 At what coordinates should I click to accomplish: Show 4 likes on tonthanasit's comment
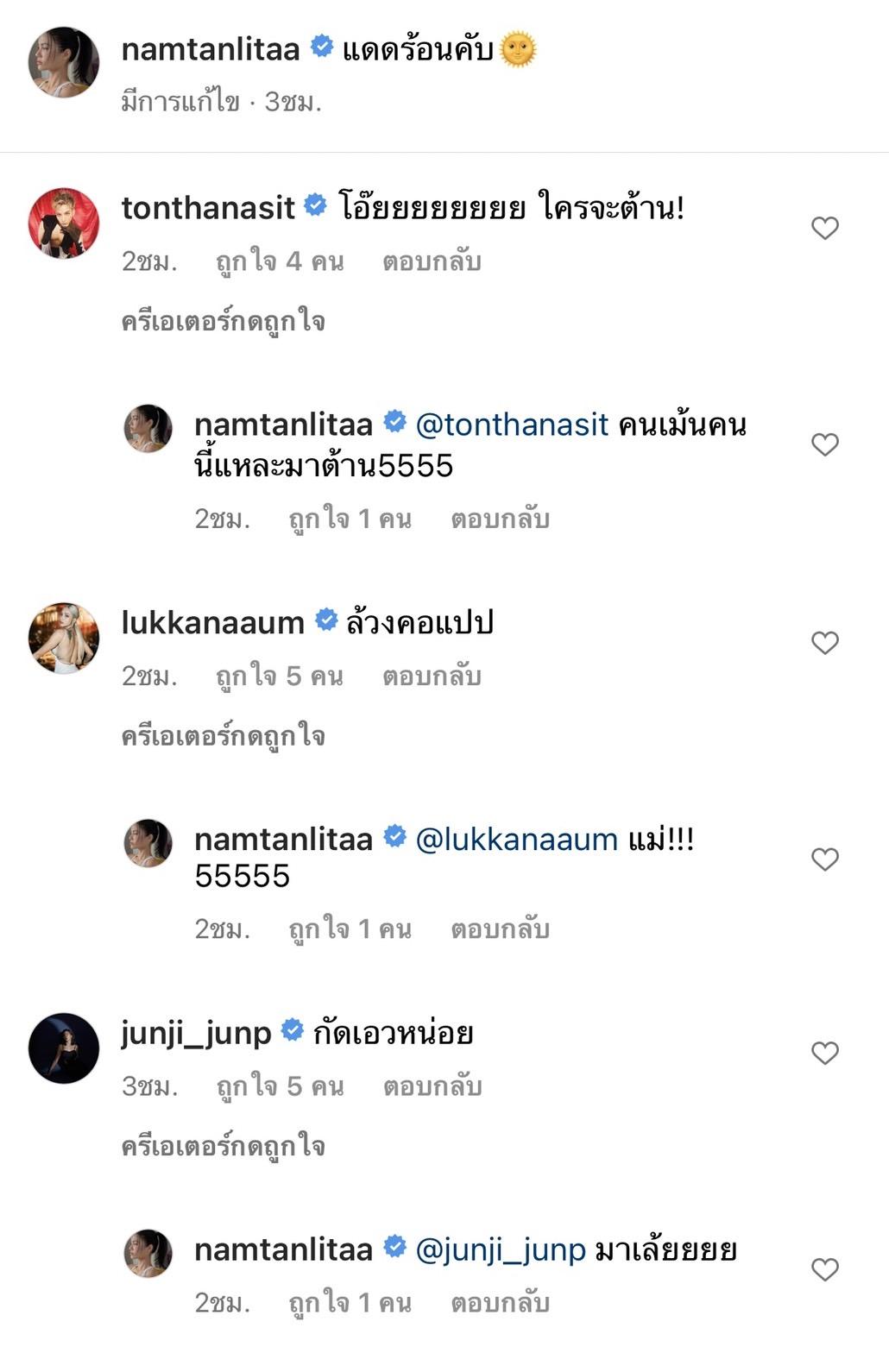[x=280, y=261]
